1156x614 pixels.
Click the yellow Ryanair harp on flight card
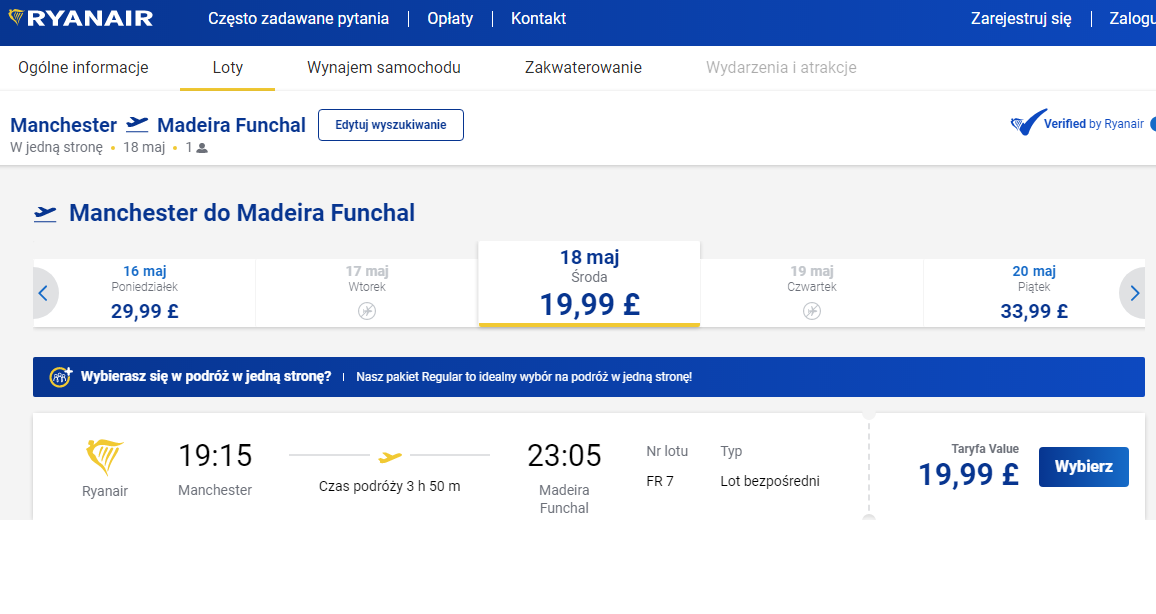click(x=105, y=457)
